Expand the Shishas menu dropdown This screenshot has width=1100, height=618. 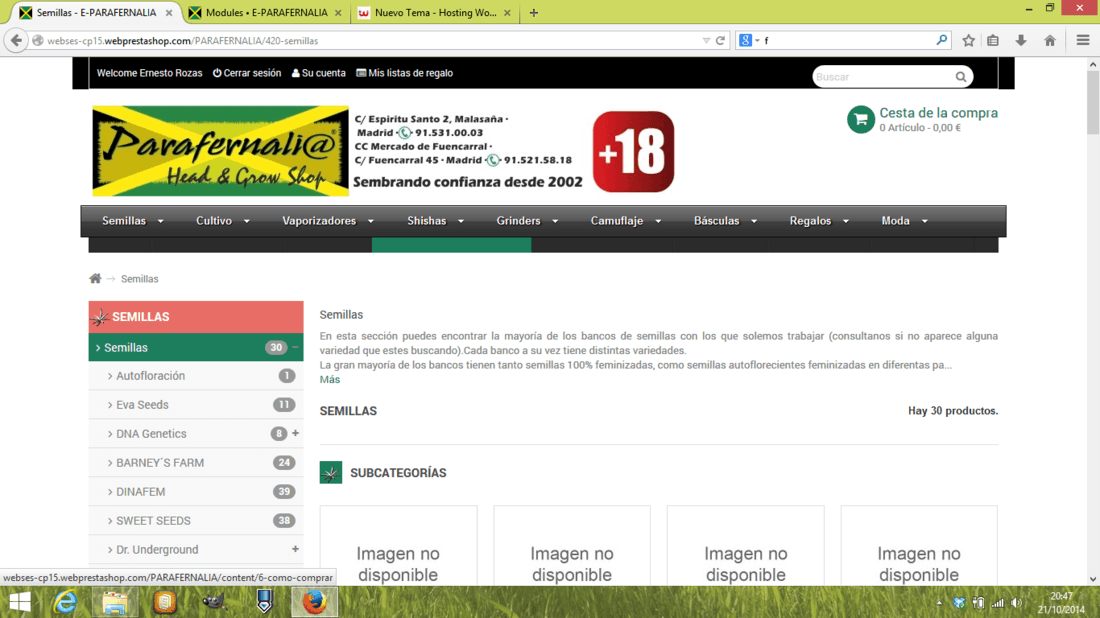click(x=461, y=221)
